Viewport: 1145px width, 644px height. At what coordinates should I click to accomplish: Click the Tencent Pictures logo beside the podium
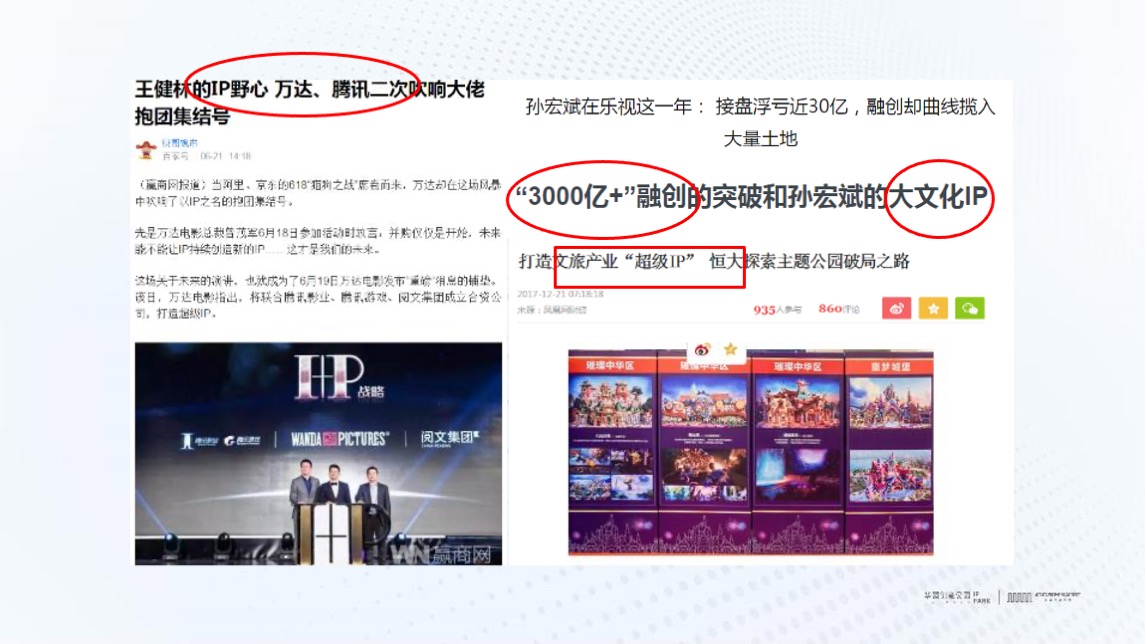(x=198, y=438)
